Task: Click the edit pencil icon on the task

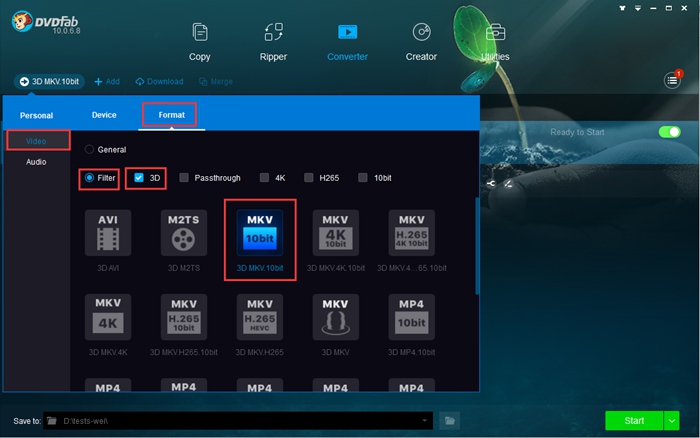Action: [x=508, y=184]
